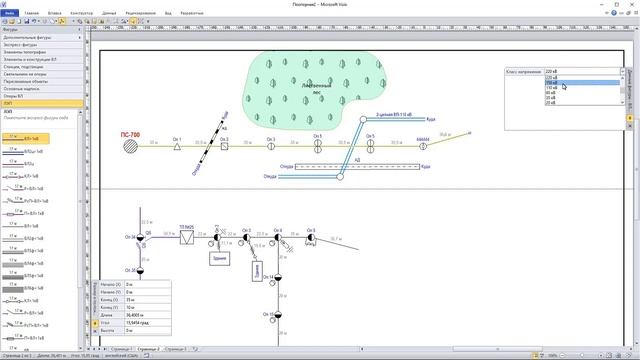Open the Help question mark icon
The height and width of the screenshot is (360, 640).
(x=613, y=13)
